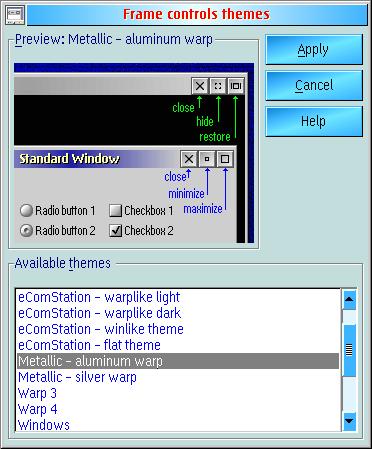Click the themes list scroll down arrow
This screenshot has width=372, height=449.
click(x=349, y=421)
